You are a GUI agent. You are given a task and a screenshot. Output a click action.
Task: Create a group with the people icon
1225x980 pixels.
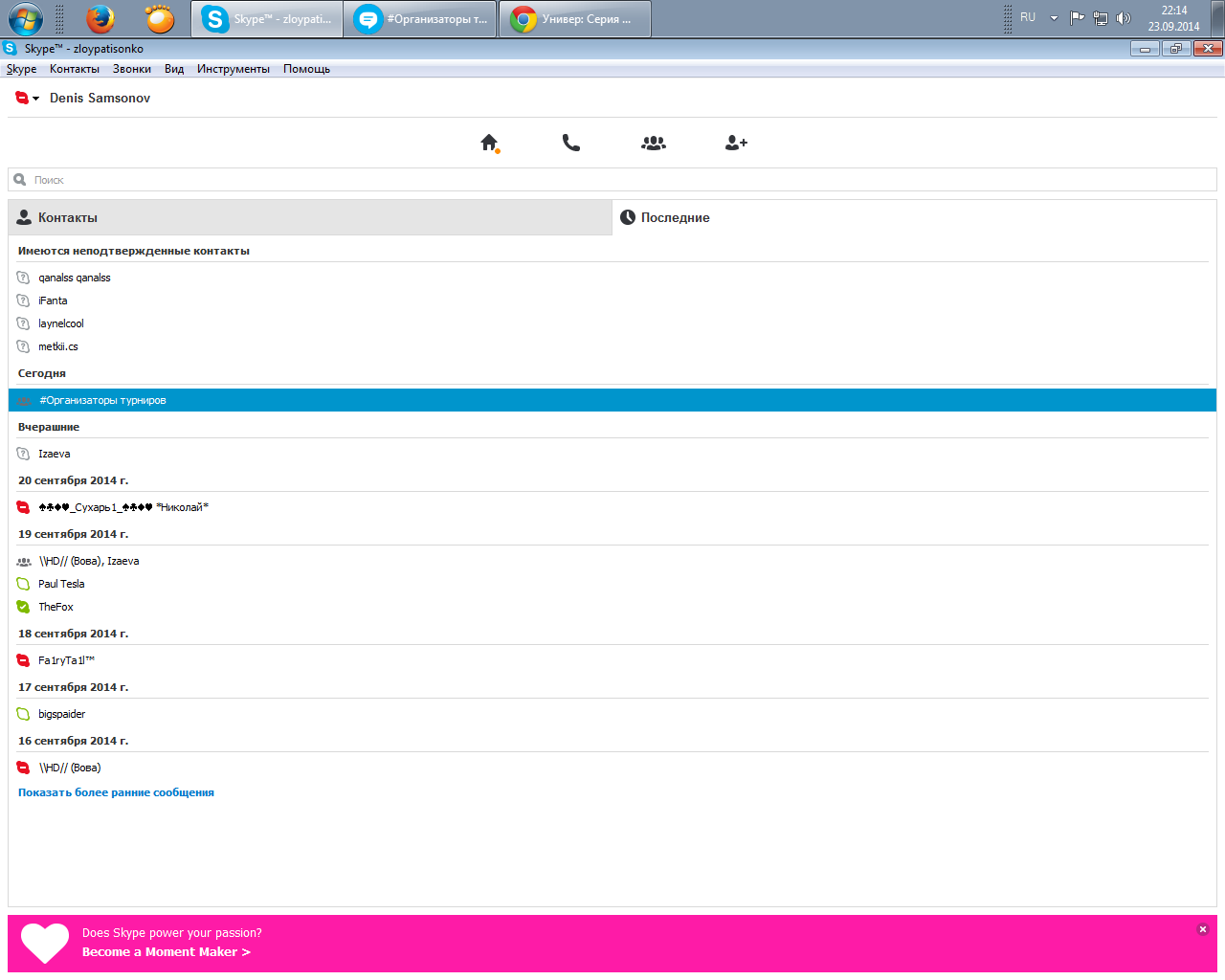654,143
